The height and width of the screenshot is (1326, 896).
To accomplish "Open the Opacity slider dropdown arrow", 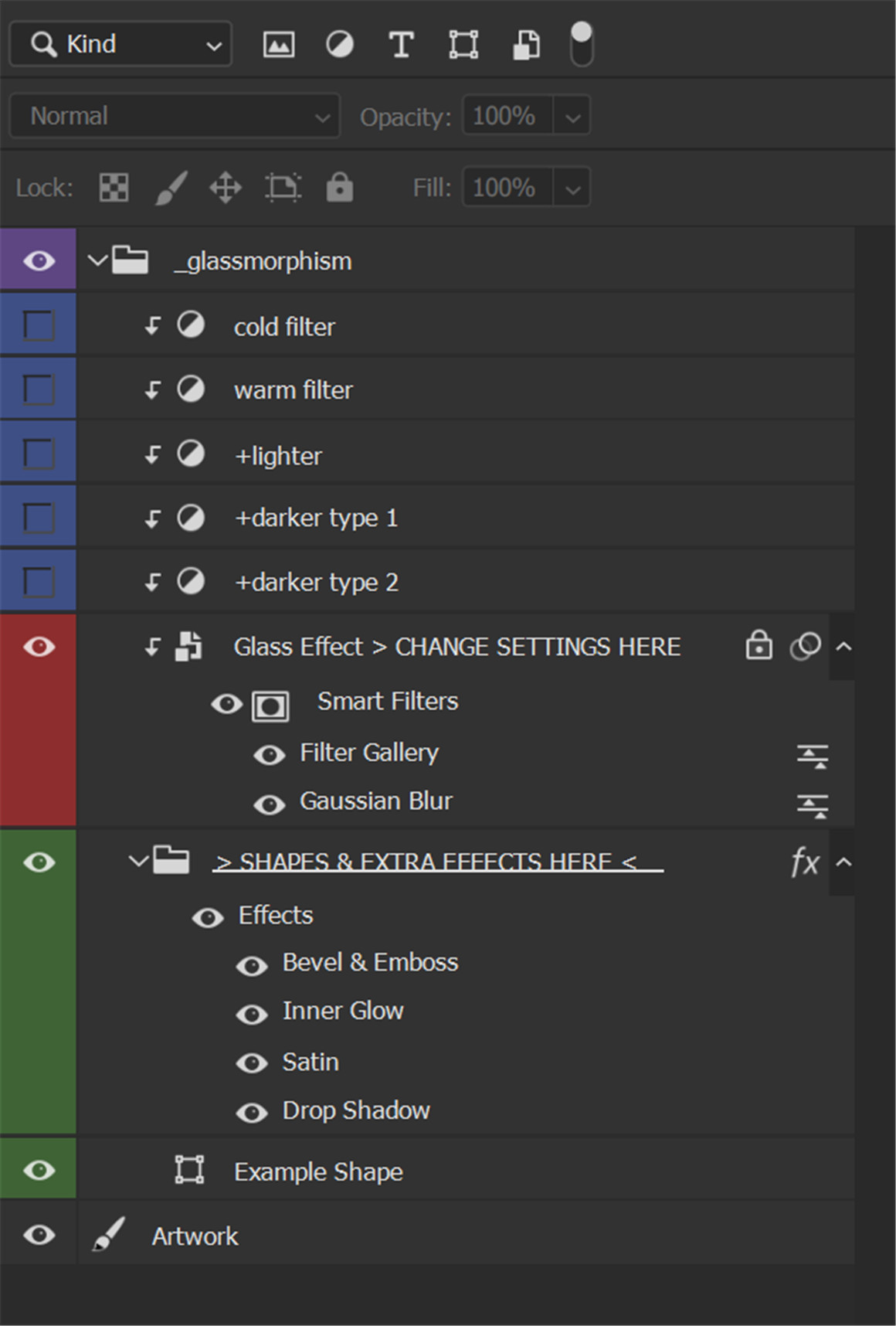I will 572,117.
